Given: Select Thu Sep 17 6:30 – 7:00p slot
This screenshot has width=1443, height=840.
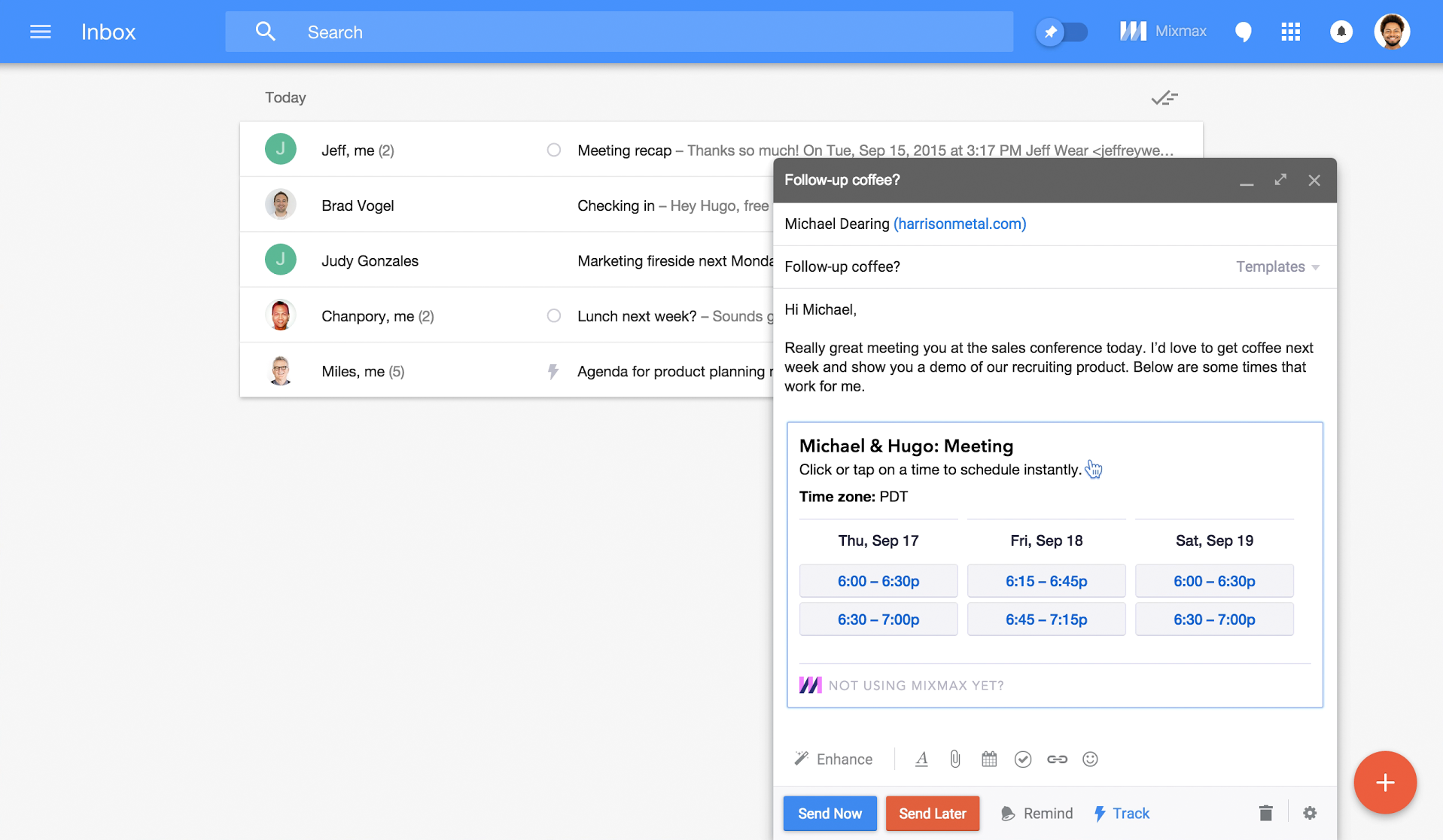Looking at the screenshot, I should click(x=878, y=619).
